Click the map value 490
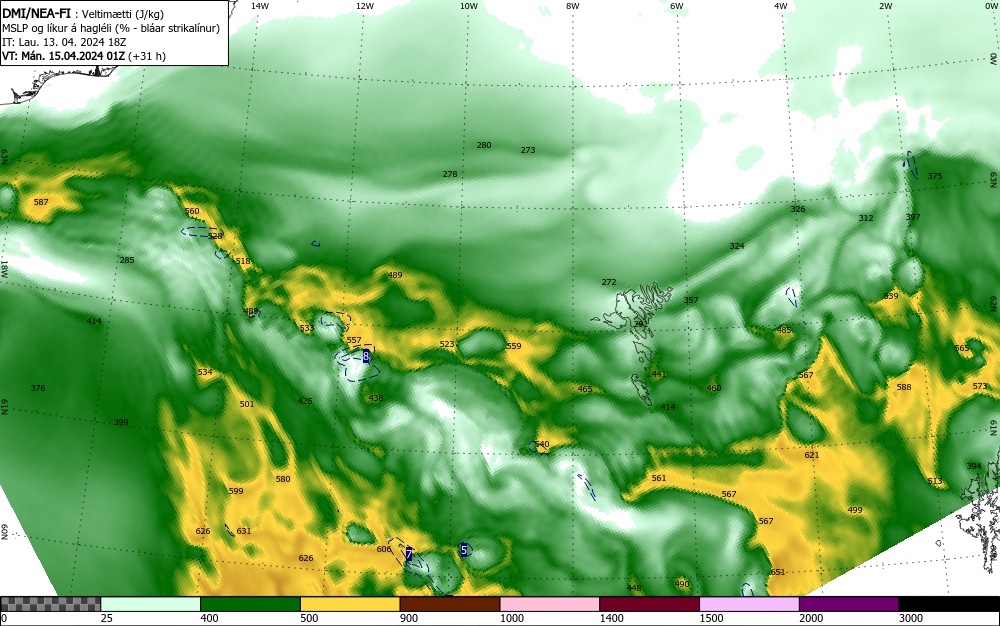This screenshot has height=626, width=1000. [x=682, y=584]
